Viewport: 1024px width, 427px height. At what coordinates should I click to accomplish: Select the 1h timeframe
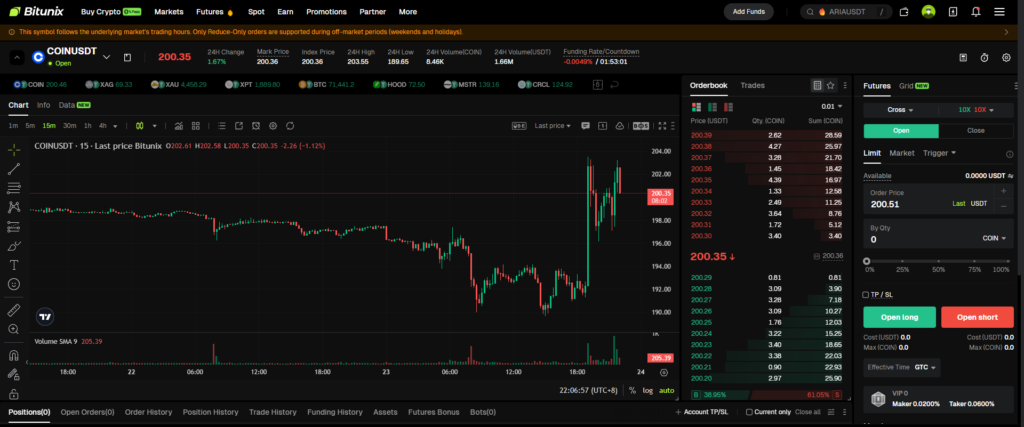pyautogui.click(x=88, y=125)
